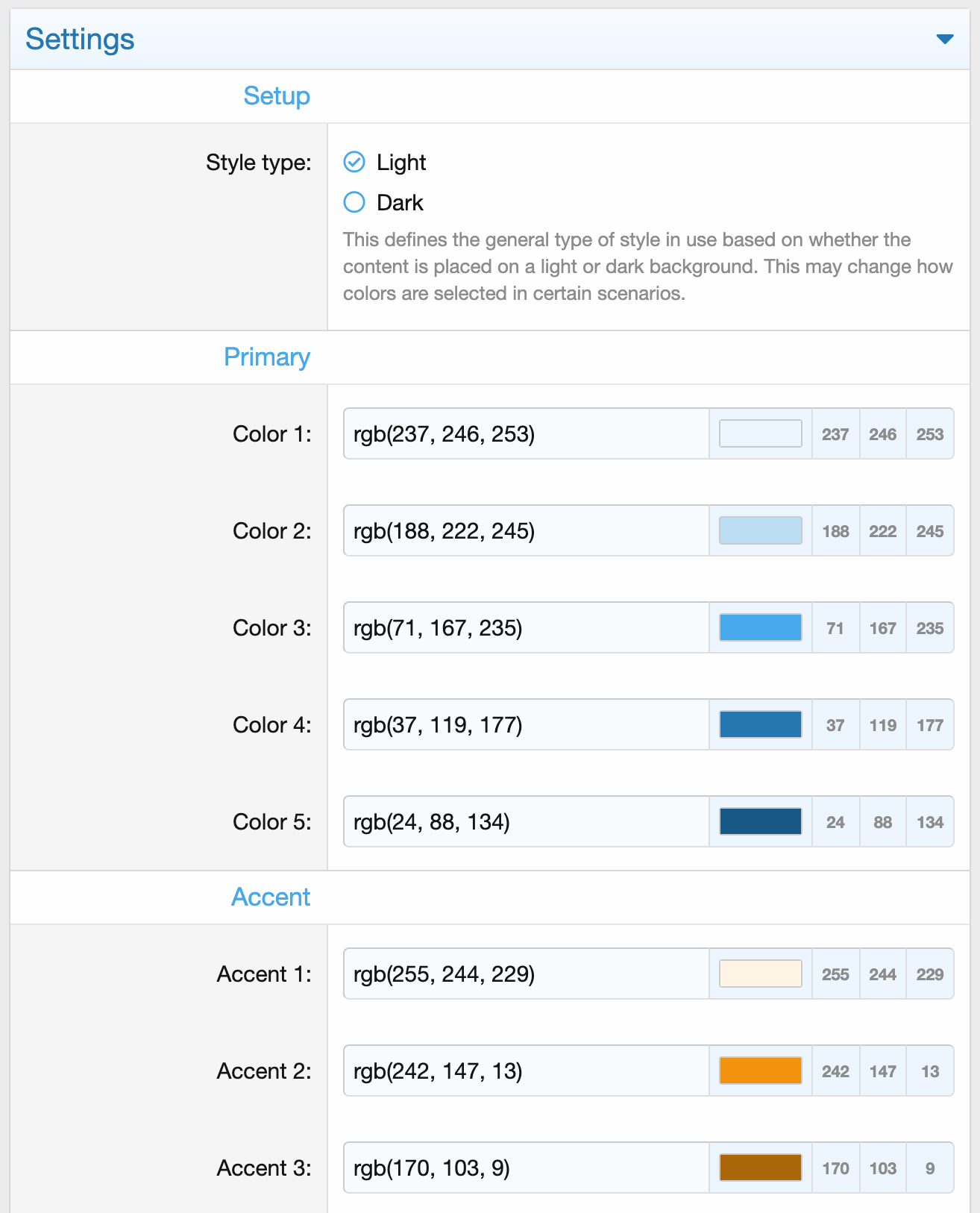Click the Accent 1 cream swatch
980x1213 pixels.
pyautogui.click(x=760, y=974)
